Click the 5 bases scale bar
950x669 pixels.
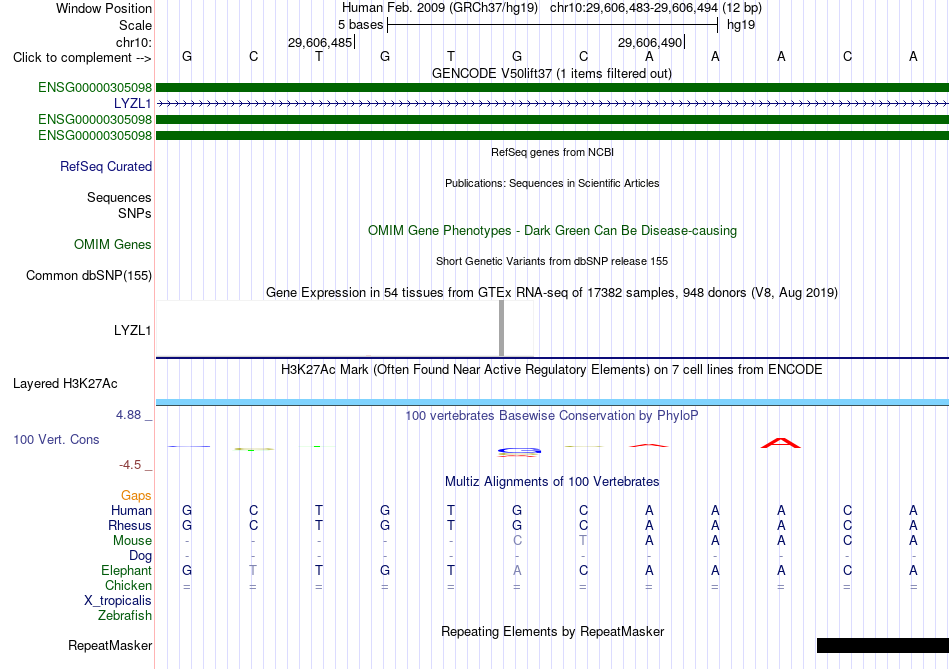553,25
